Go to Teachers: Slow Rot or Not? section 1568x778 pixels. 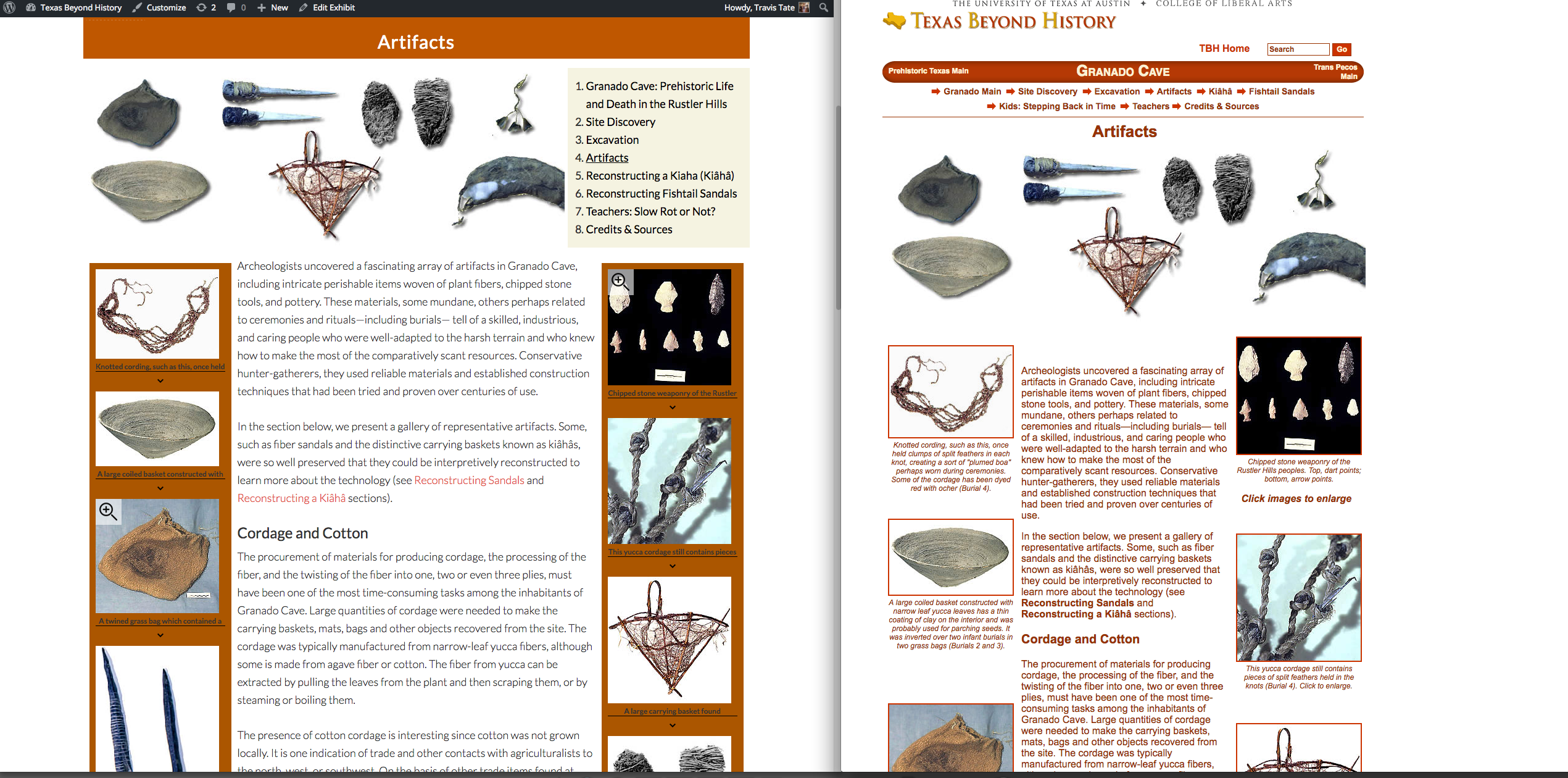650,212
